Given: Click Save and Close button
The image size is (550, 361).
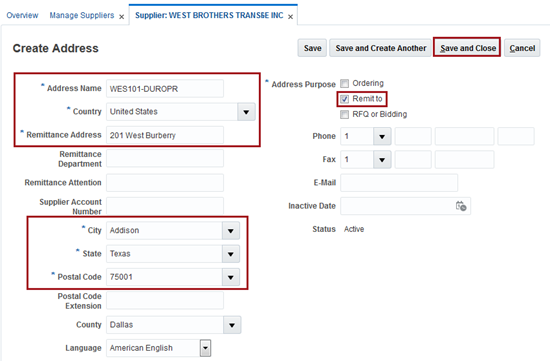Looking at the screenshot, I should tap(468, 48).
